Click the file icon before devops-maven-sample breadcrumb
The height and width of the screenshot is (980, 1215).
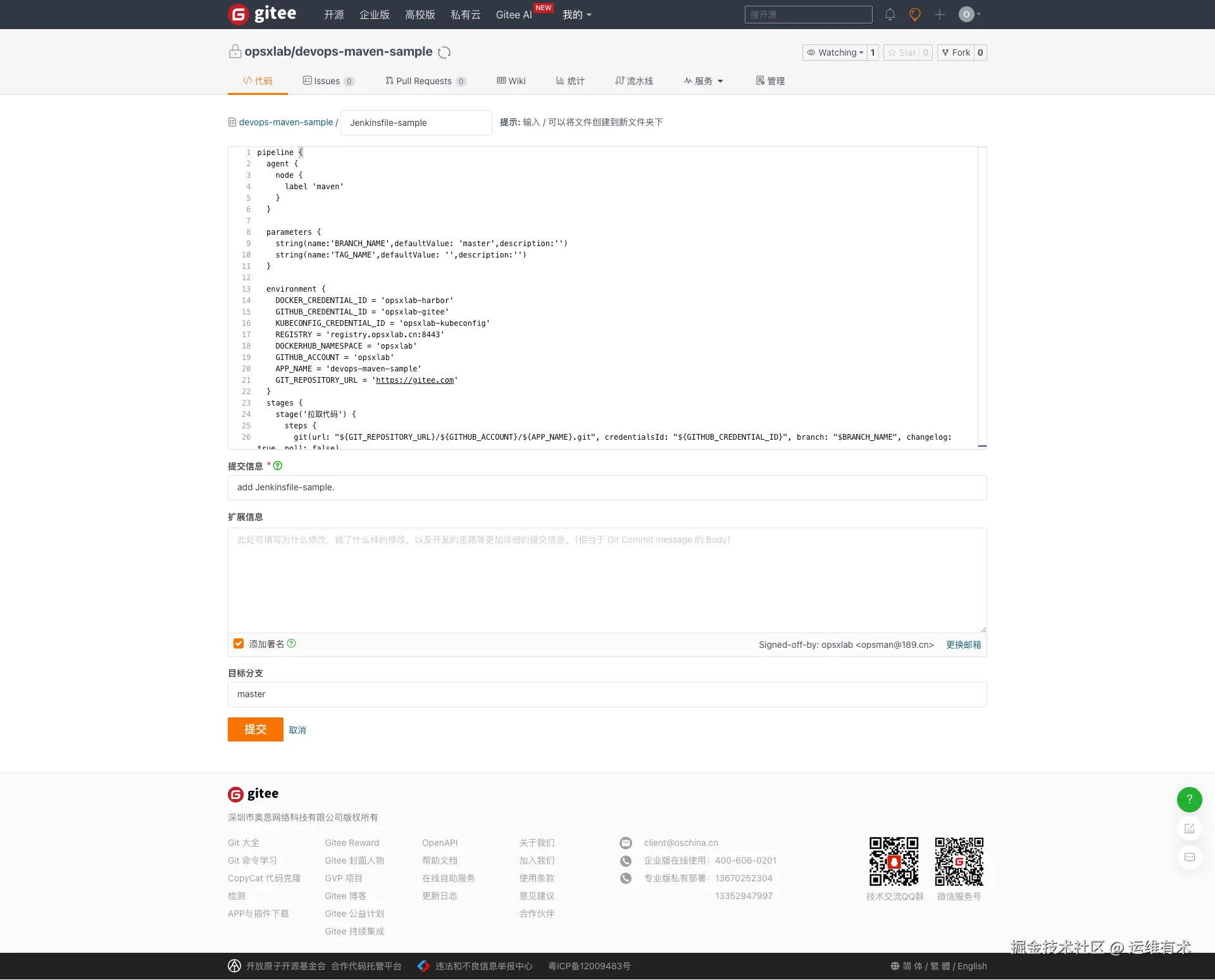pos(232,121)
